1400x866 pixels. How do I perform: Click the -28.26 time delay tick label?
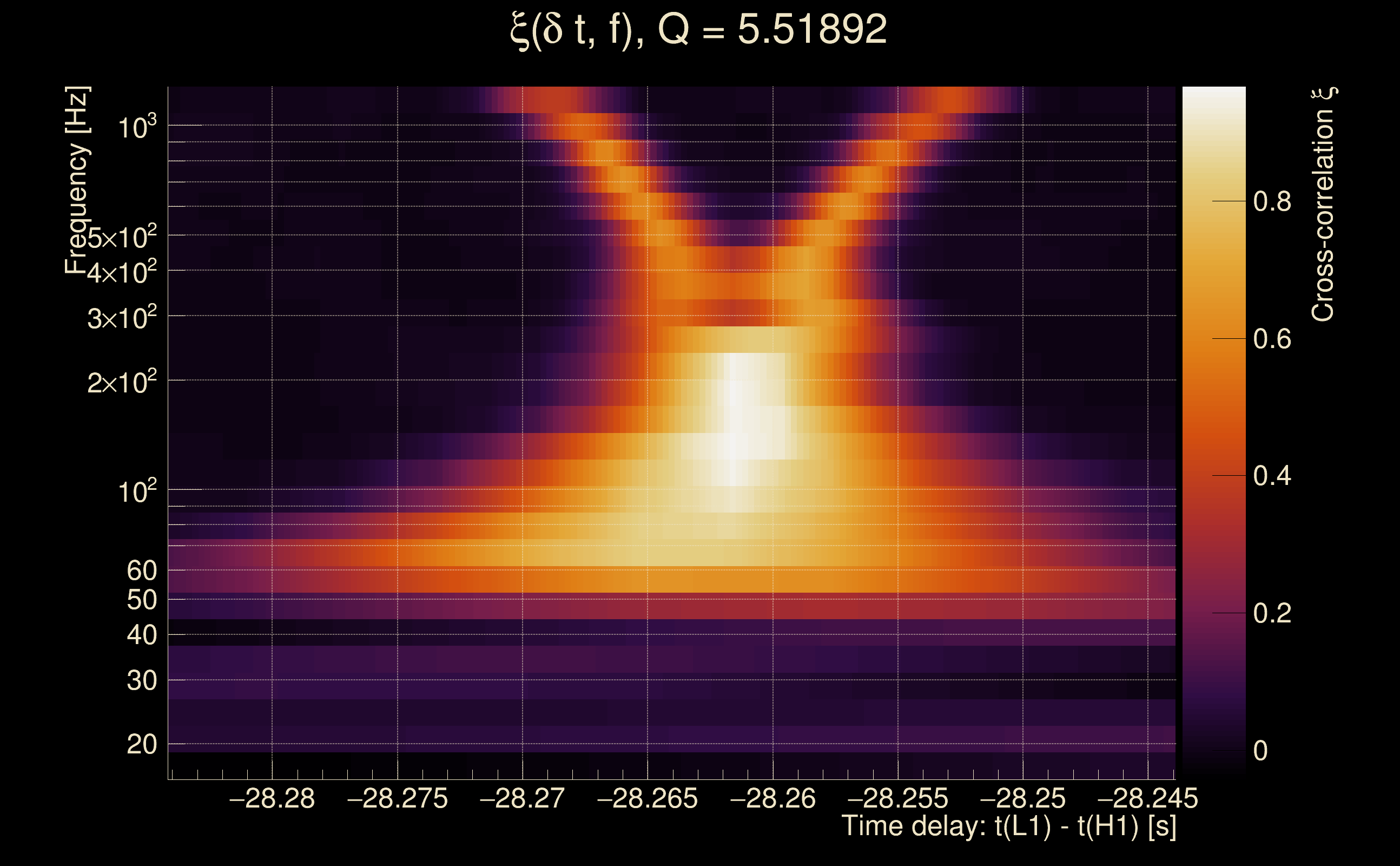[x=772, y=798]
